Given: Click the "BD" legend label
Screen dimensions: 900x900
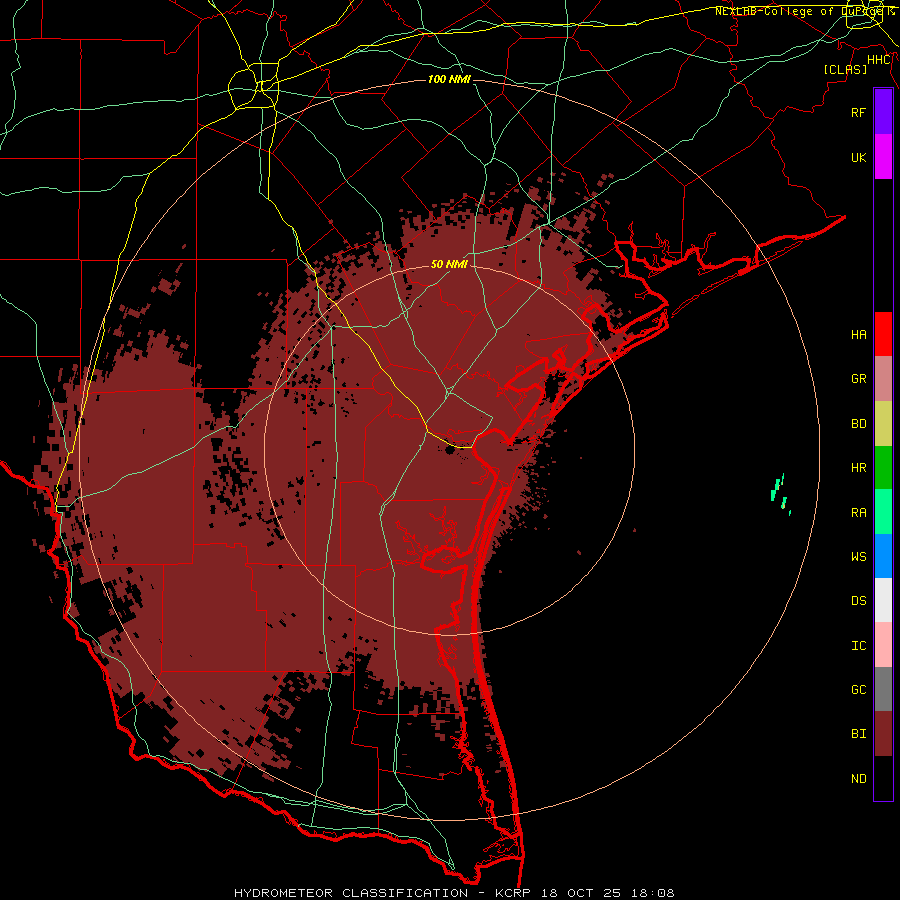Looking at the screenshot, I should click(x=859, y=424).
